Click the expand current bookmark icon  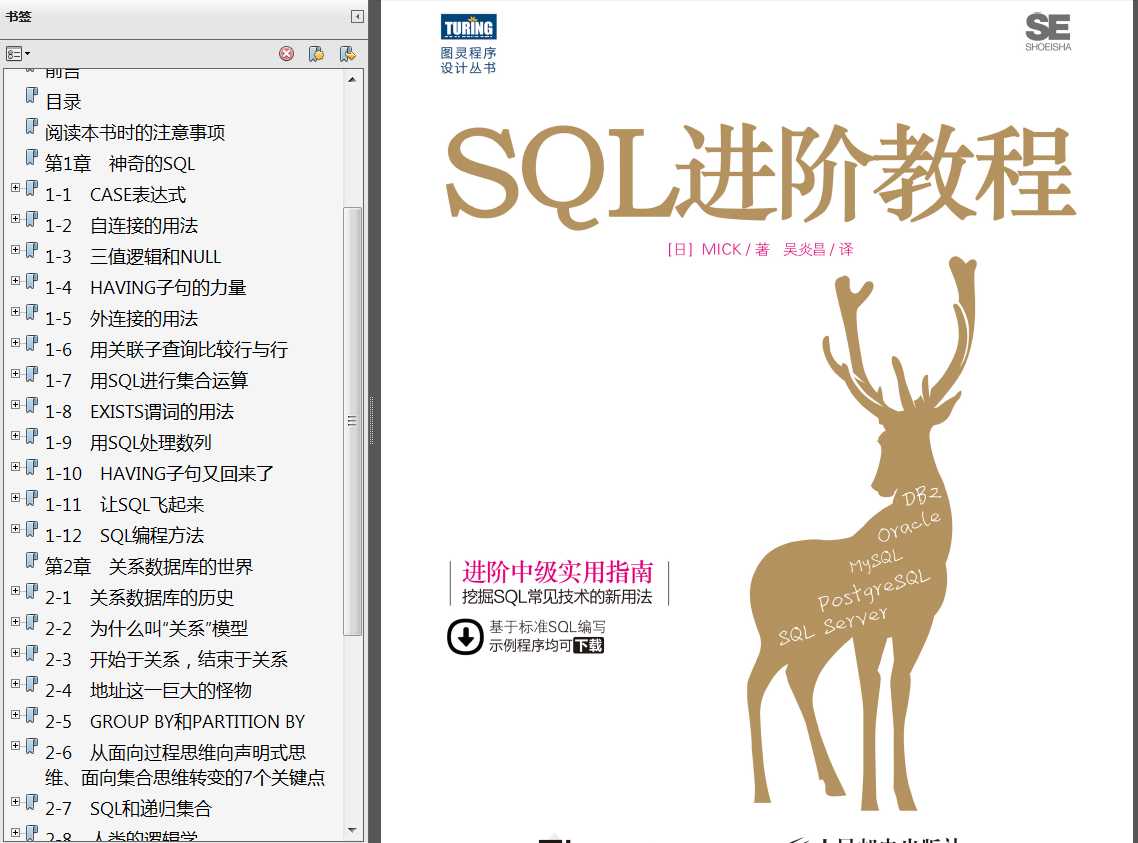point(348,54)
